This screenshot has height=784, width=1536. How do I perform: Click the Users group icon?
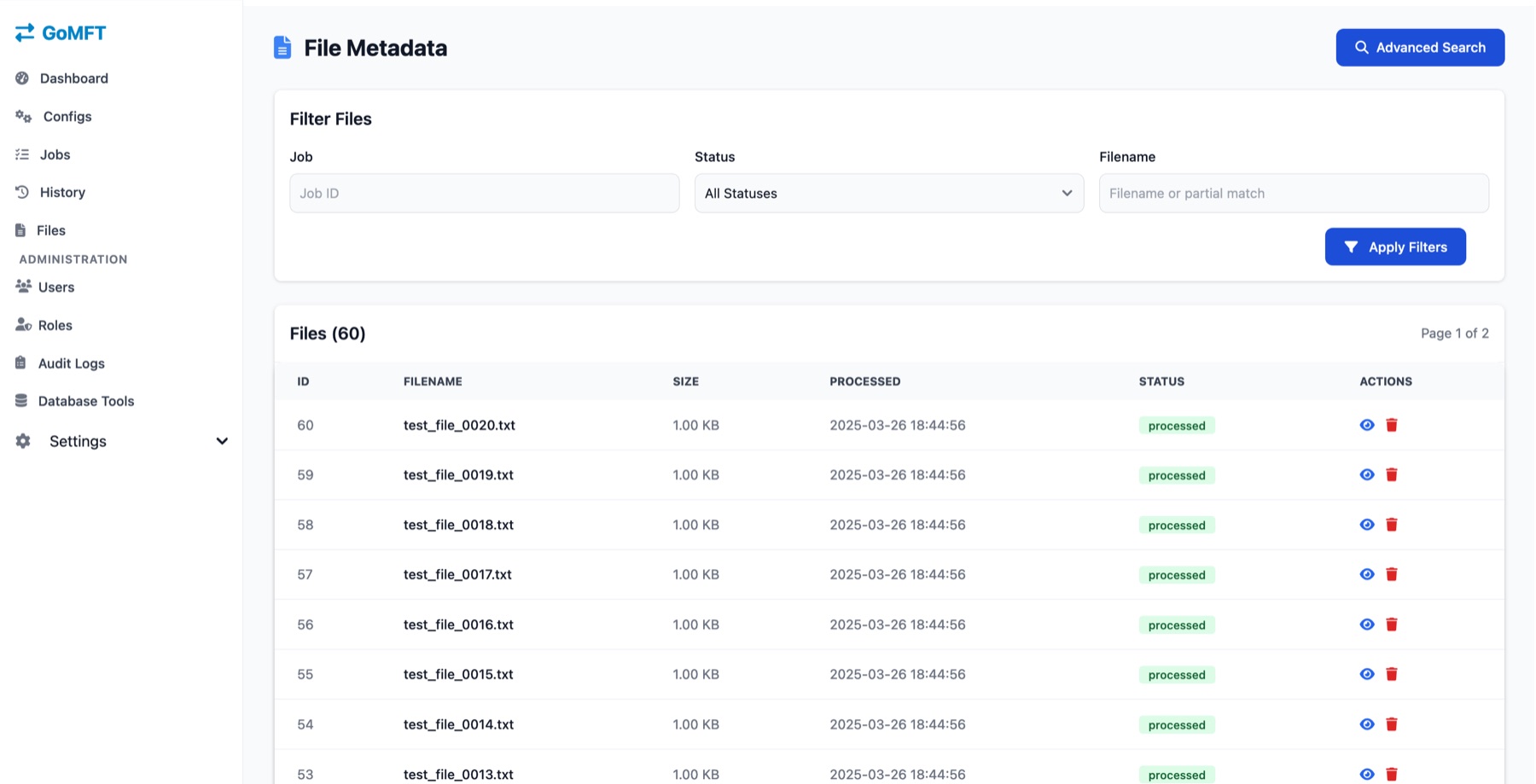(23, 287)
